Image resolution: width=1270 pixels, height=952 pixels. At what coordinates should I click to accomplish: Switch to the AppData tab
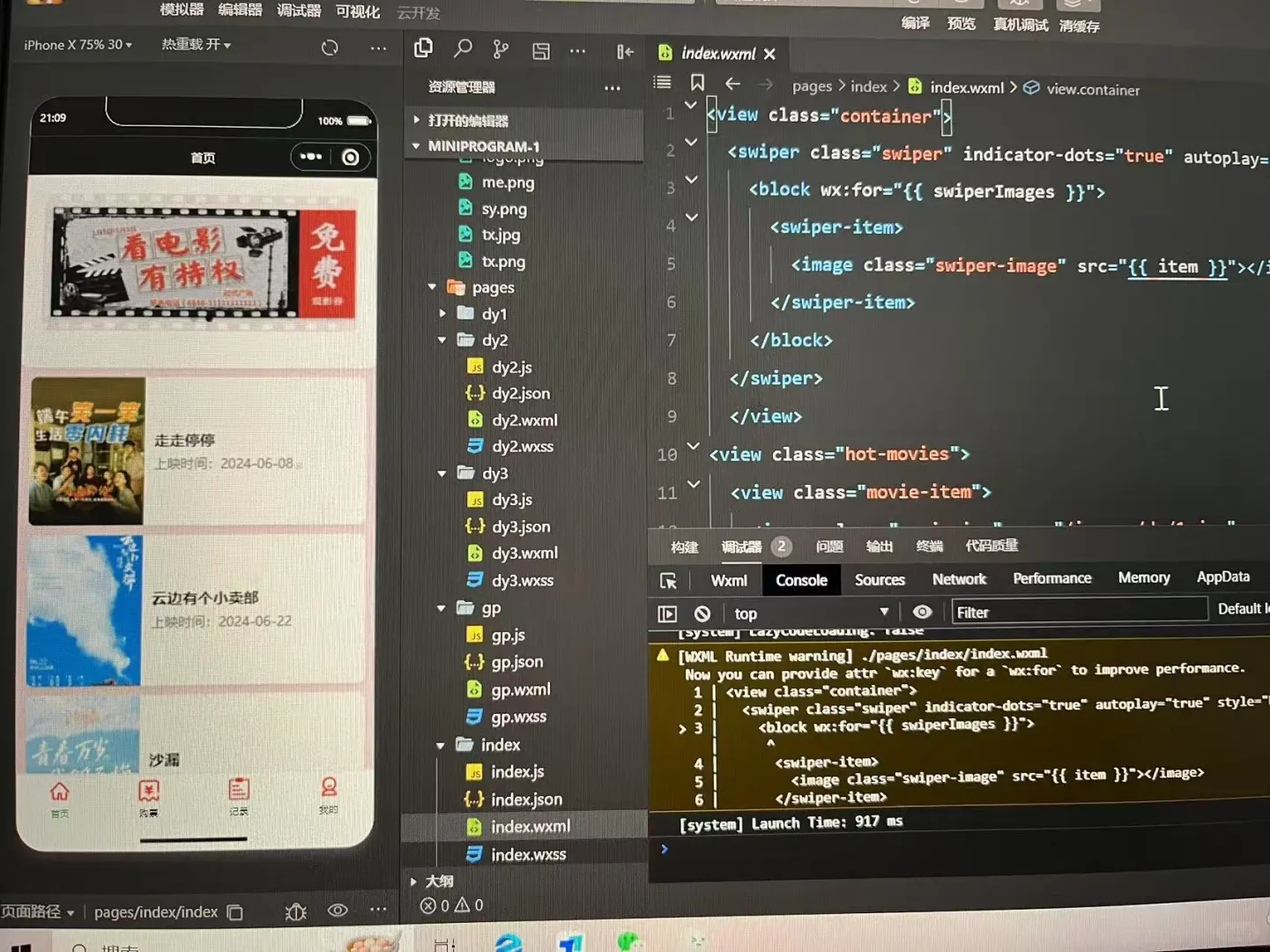tap(1222, 576)
